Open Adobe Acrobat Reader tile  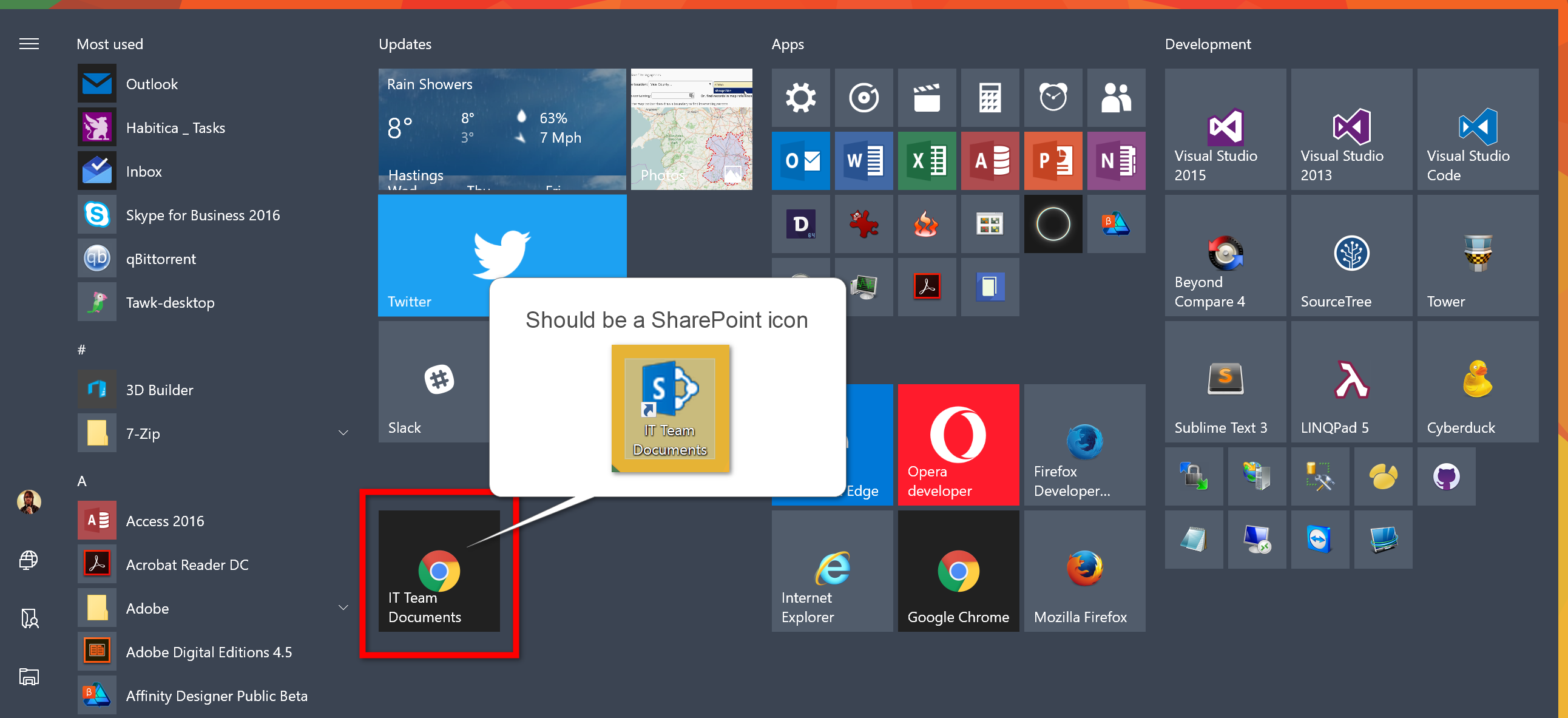click(x=927, y=286)
